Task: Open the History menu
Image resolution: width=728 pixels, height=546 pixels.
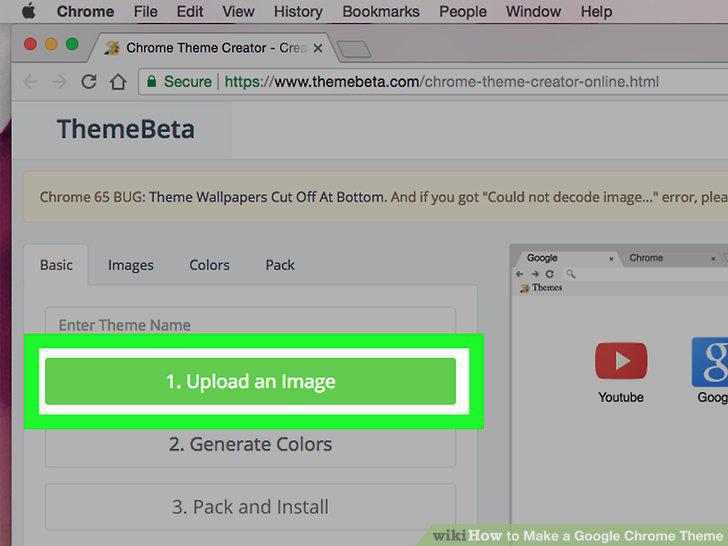Action: (298, 11)
